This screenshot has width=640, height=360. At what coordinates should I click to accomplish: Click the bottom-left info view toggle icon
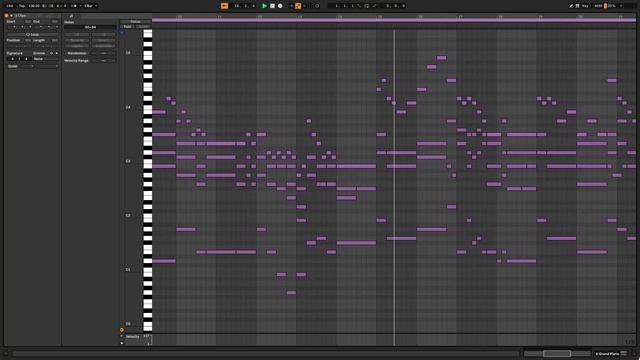click(x=6, y=354)
